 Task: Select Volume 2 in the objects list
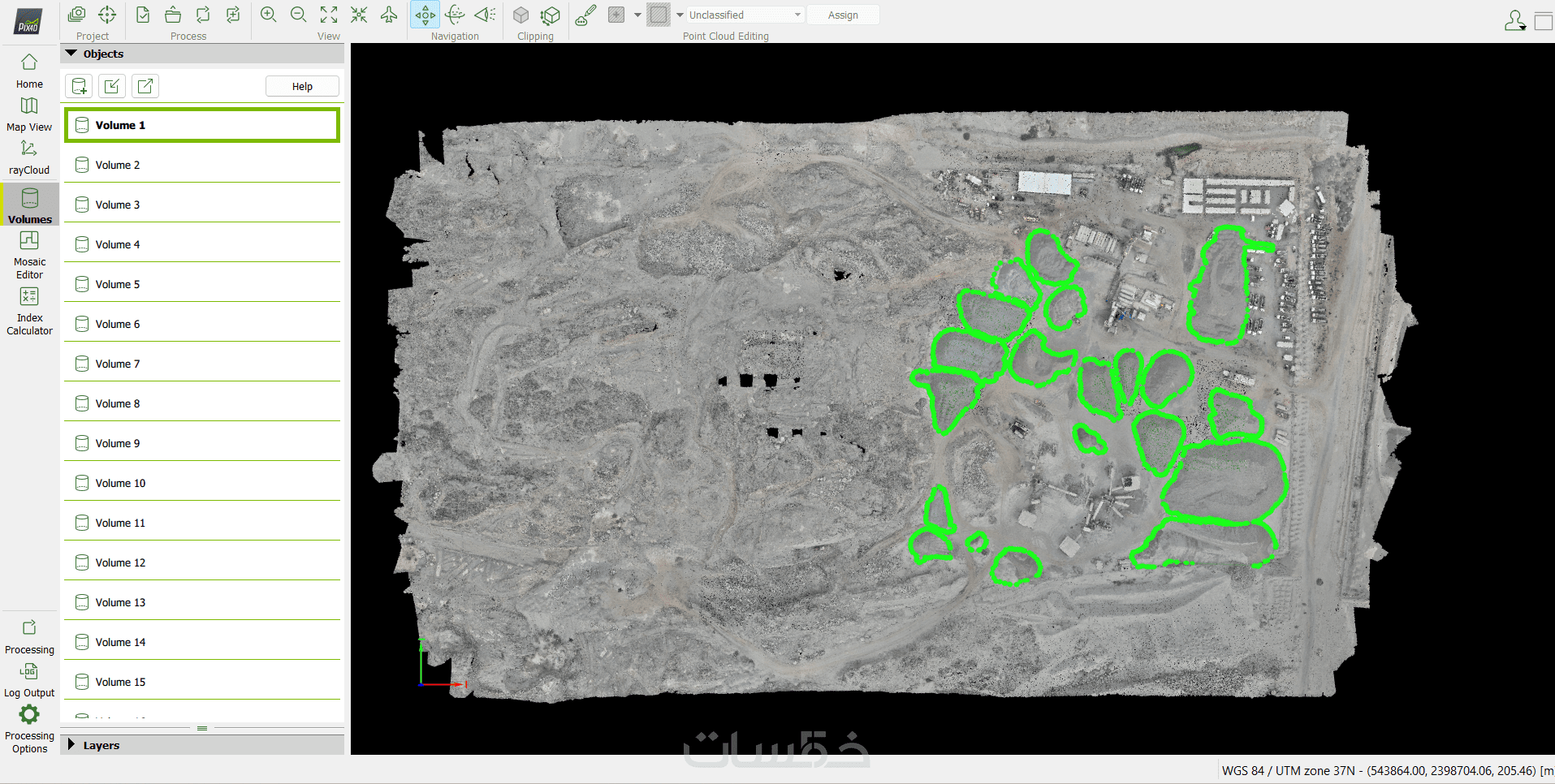tap(202, 165)
